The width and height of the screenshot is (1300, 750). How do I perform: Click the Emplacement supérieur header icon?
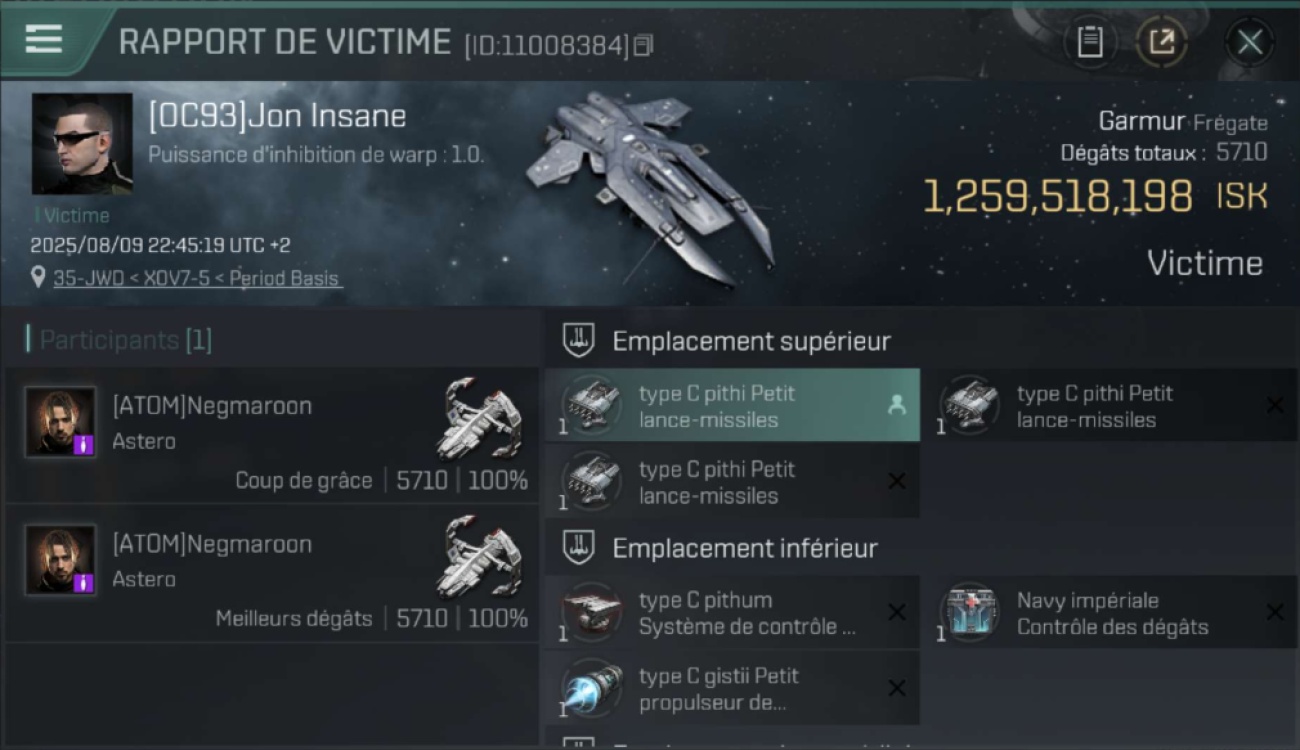[x=578, y=340]
